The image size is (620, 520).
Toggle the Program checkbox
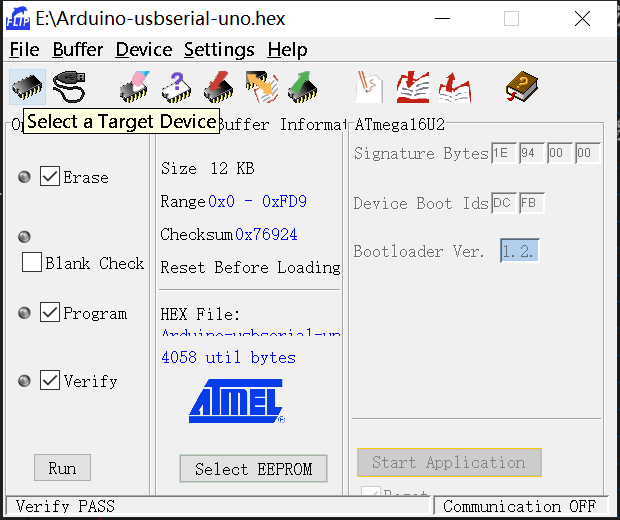50,312
